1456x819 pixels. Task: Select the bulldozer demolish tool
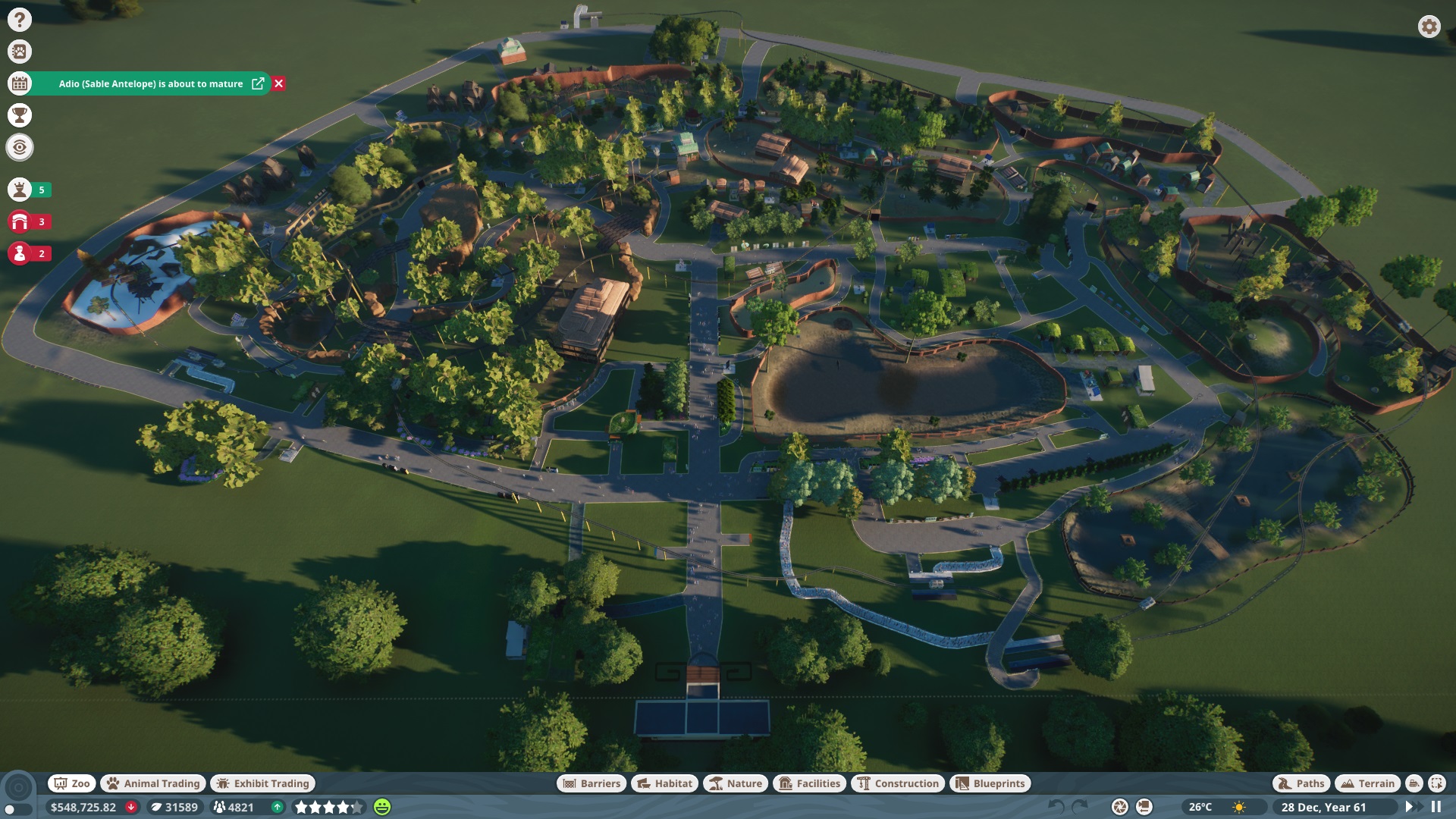click(1414, 783)
